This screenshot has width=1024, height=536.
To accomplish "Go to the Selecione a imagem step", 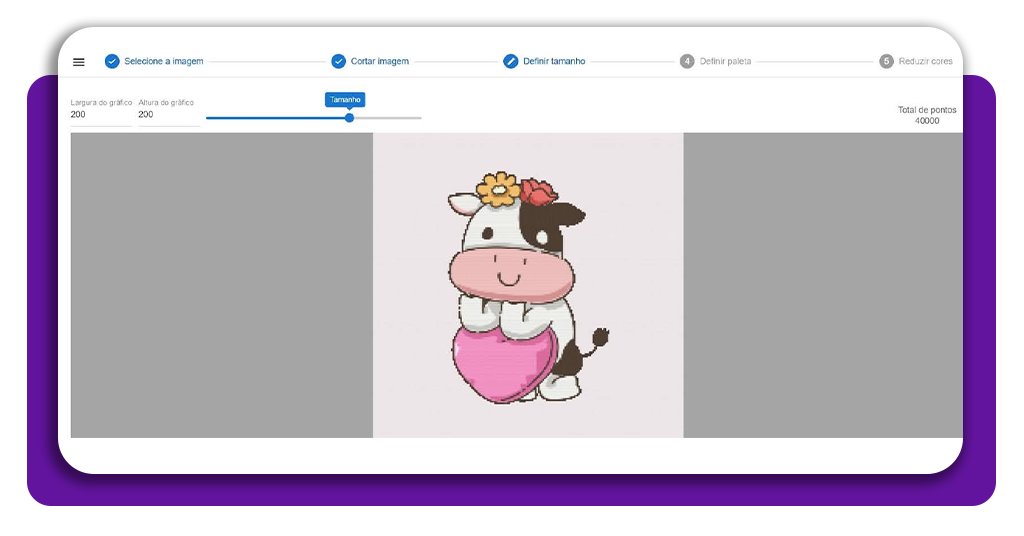I will point(164,61).
